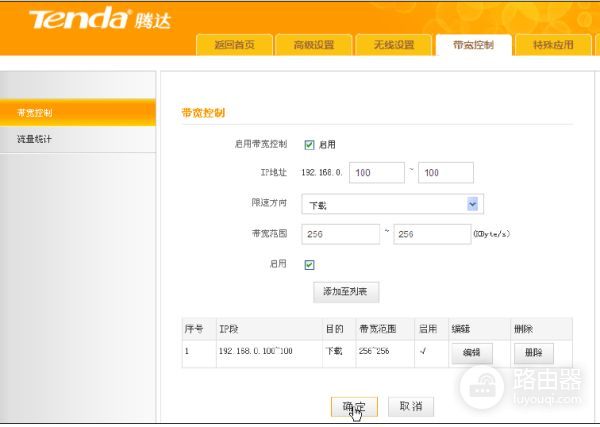The width and height of the screenshot is (600, 427).
Task: Open 流量统计 in the left sidebar
Action: pyautogui.click(x=77, y=139)
